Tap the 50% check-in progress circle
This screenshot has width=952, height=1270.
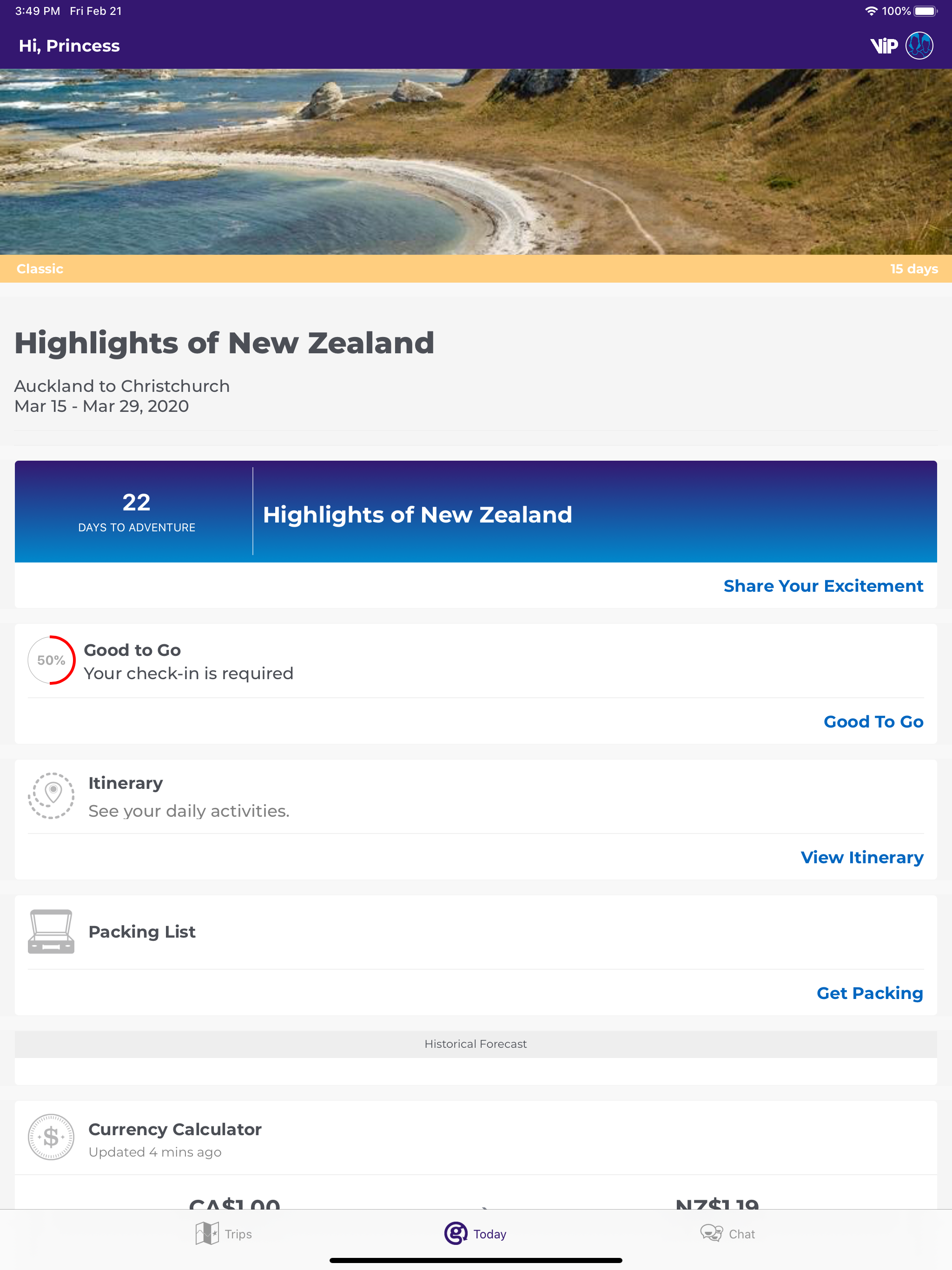(51, 660)
